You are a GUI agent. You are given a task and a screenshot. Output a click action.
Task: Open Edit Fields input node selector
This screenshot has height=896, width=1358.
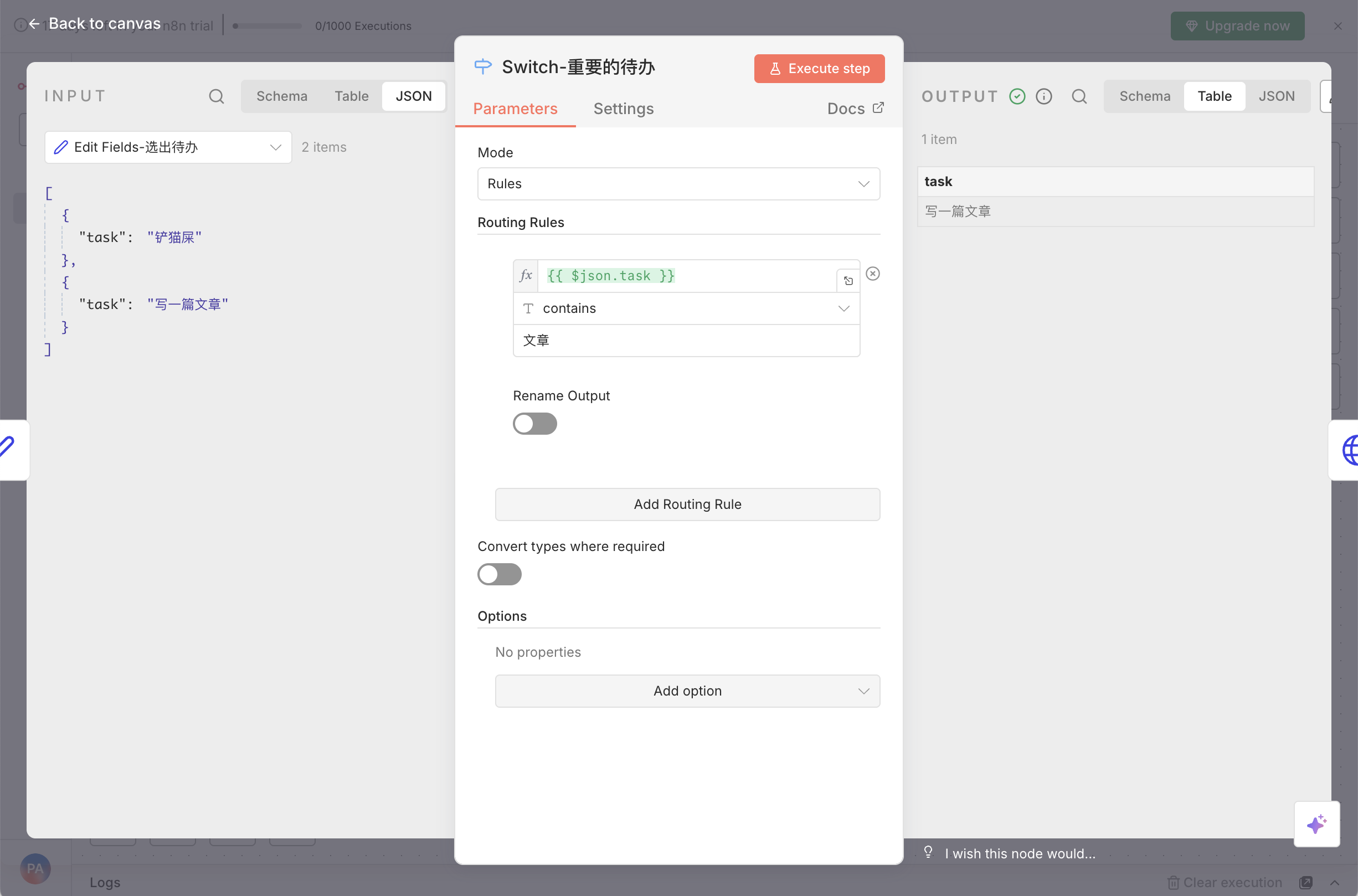[167, 147]
